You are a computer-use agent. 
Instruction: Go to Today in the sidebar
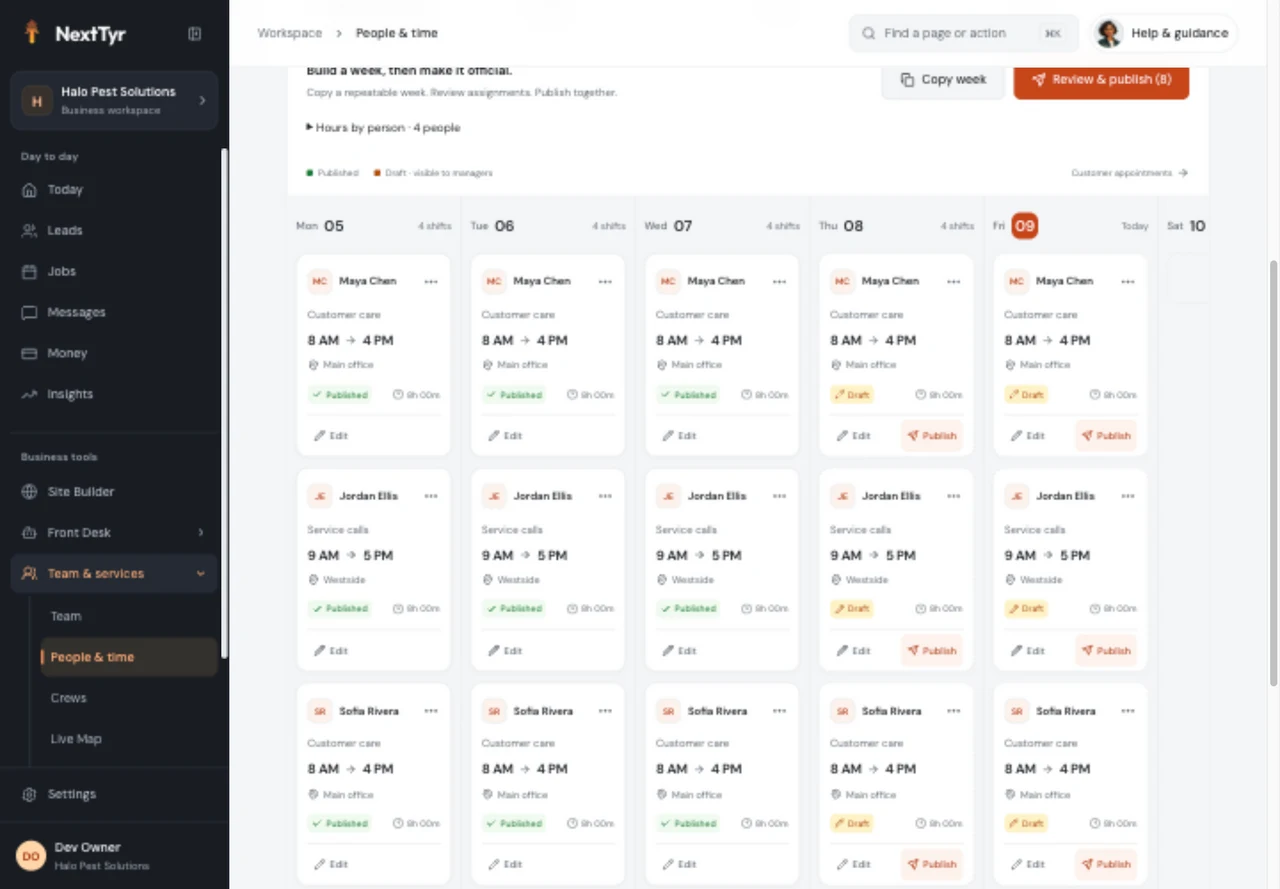pos(114,190)
